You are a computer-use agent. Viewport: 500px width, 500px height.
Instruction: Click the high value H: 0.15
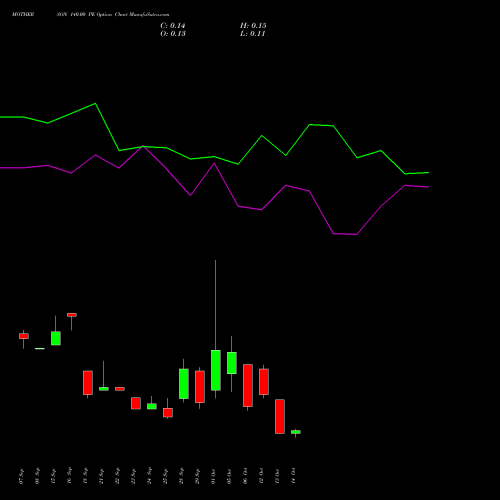coord(253,26)
